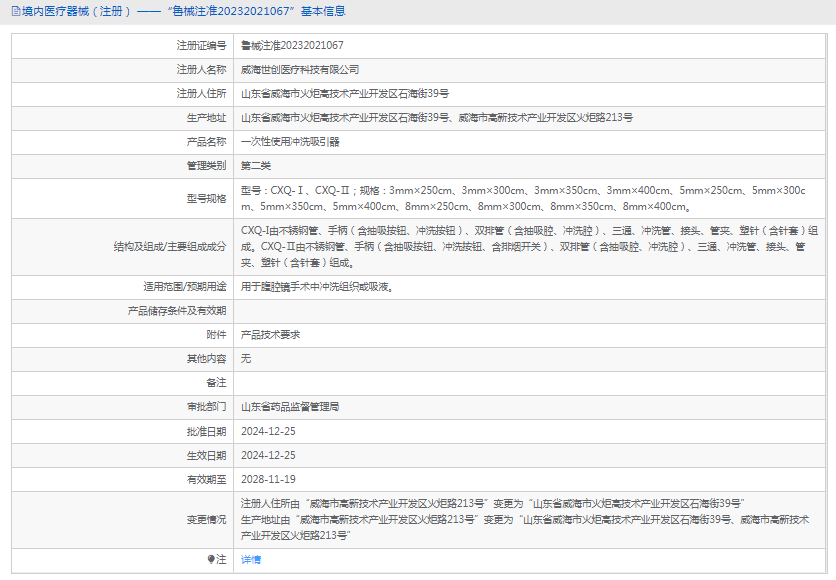Click the 注册人住所 label
Viewport: 836px width, 580px height.
click(x=202, y=93)
